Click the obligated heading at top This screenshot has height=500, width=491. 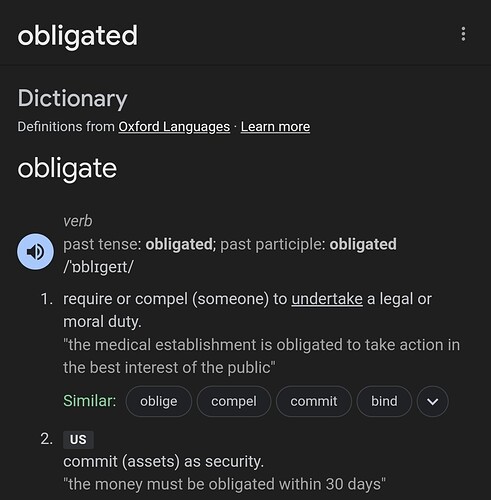pyautogui.click(x=77, y=36)
